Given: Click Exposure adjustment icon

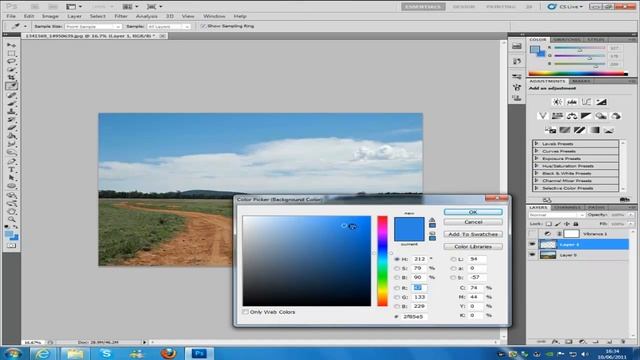Looking at the screenshot, I should [x=601, y=102].
